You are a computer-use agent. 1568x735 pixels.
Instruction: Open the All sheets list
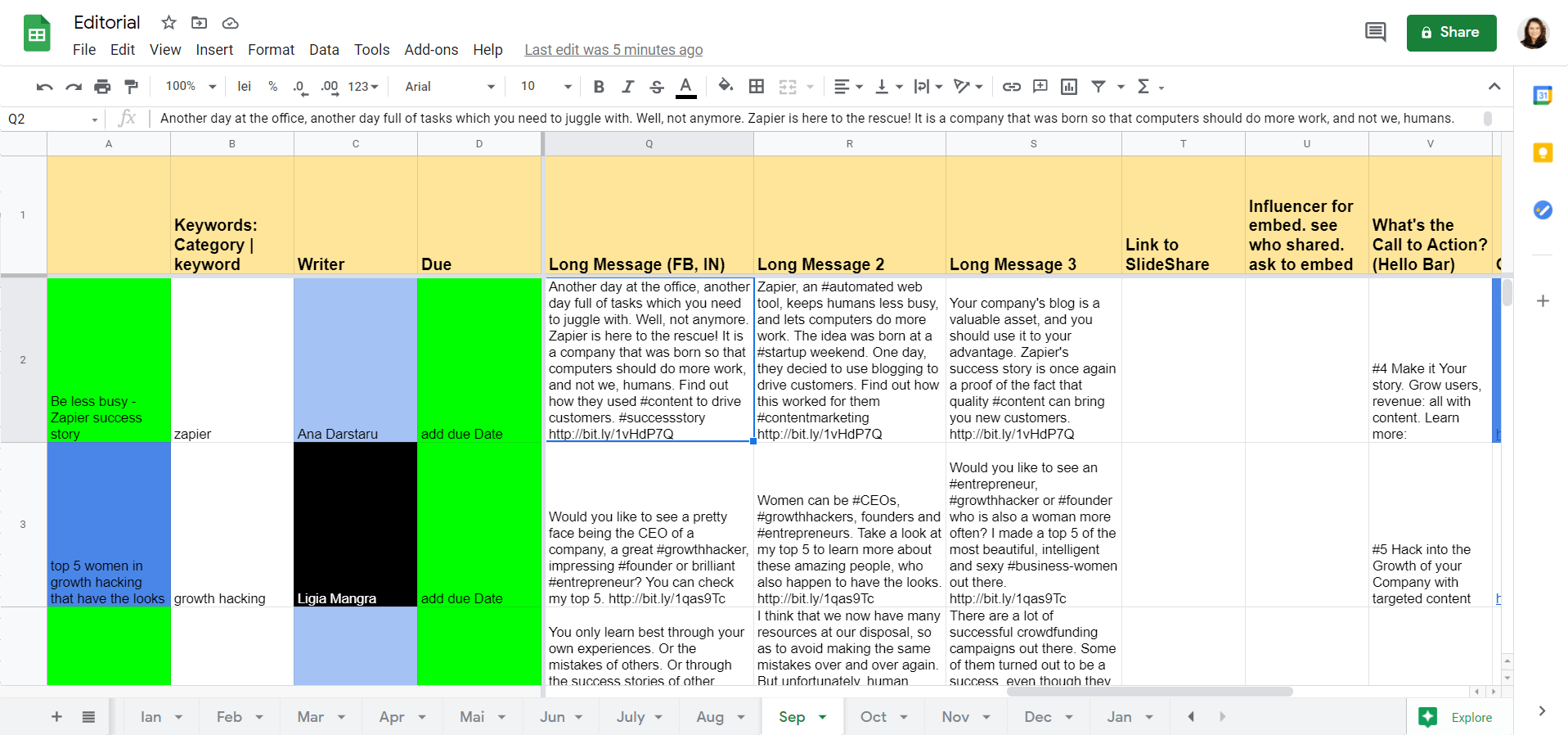coord(88,717)
